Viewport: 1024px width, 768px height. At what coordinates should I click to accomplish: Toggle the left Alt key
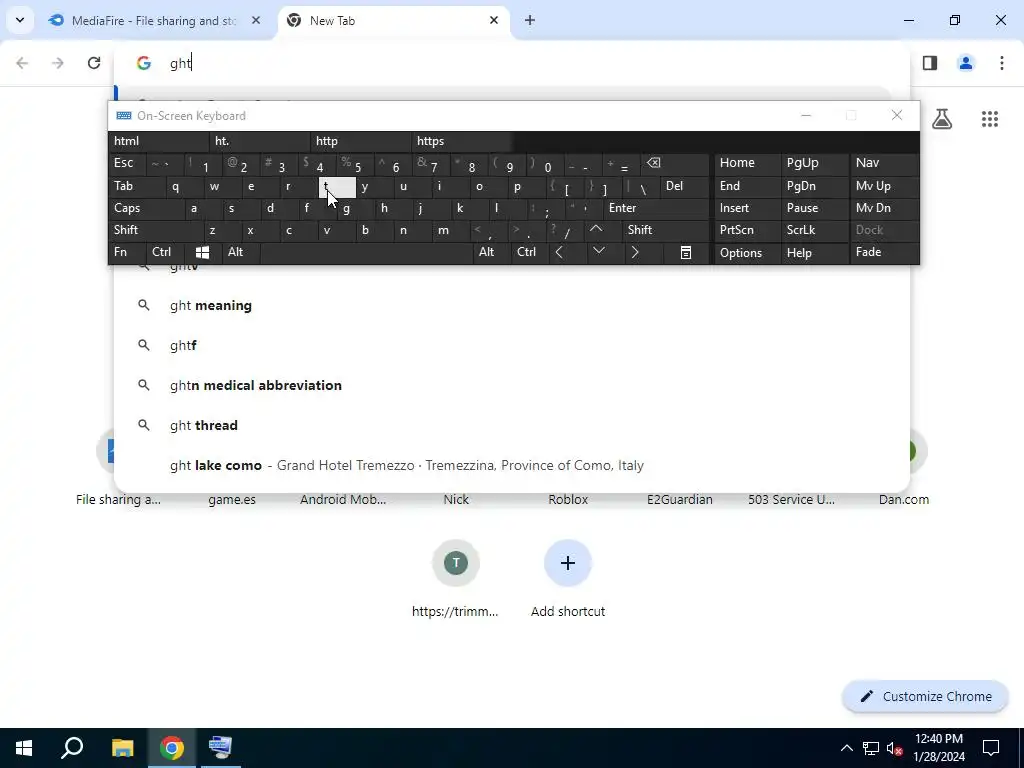click(x=240, y=252)
